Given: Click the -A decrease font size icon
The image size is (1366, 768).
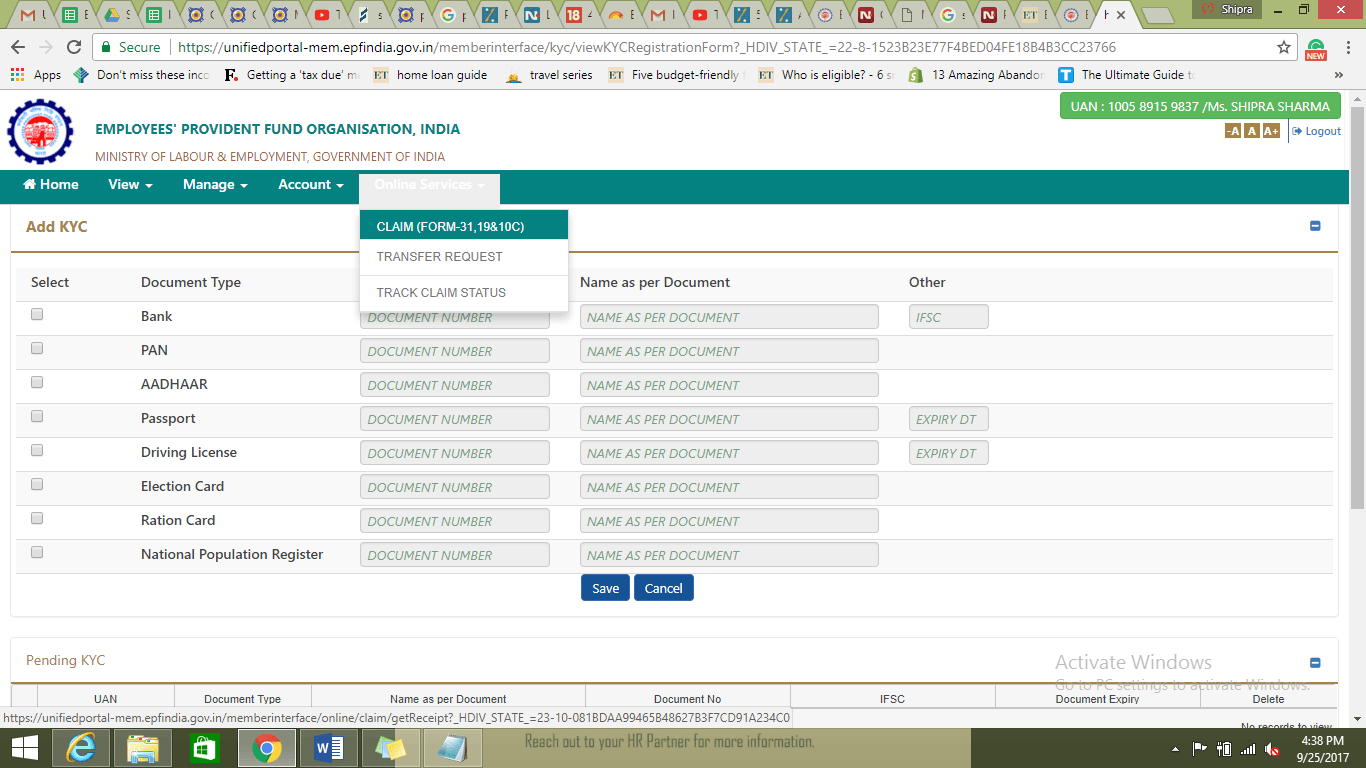Looking at the screenshot, I should coord(1233,131).
